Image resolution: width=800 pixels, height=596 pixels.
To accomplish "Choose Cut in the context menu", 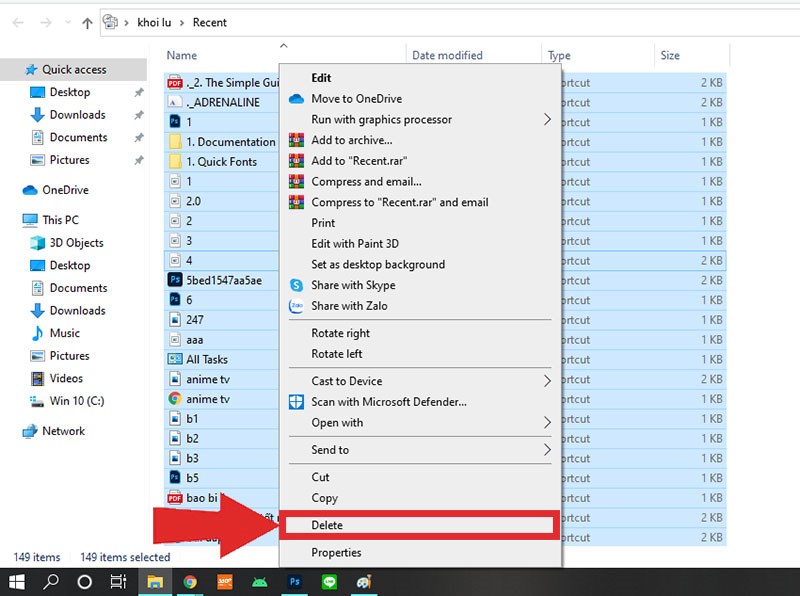I will pyautogui.click(x=420, y=477).
